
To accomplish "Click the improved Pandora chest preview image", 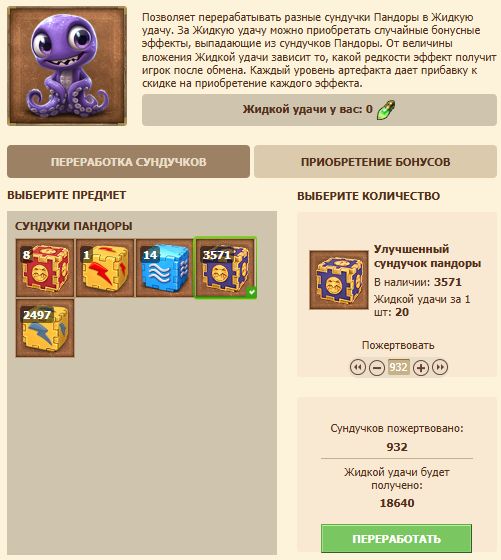I will coord(339,280).
